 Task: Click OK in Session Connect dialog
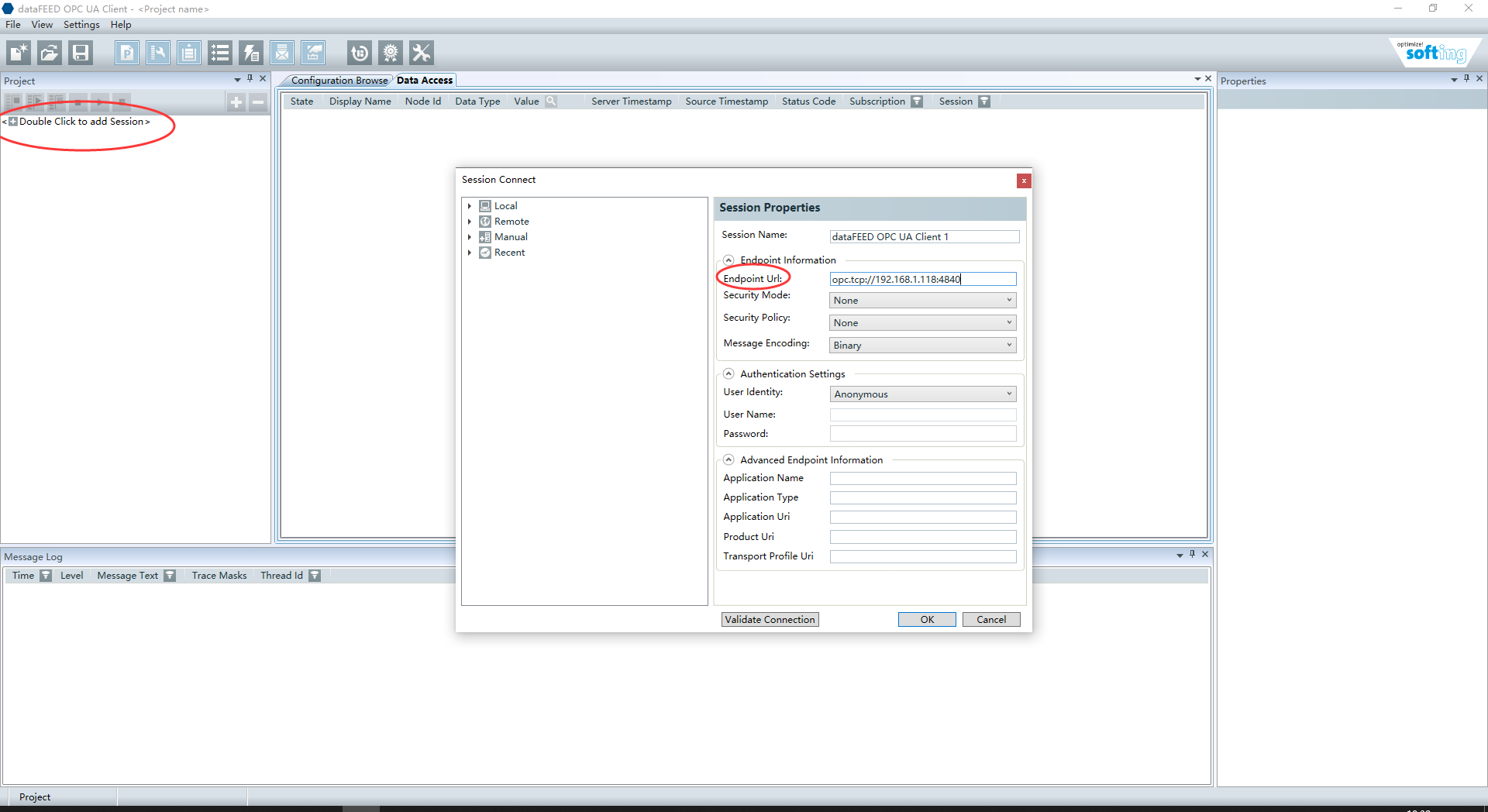(x=927, y=620)
